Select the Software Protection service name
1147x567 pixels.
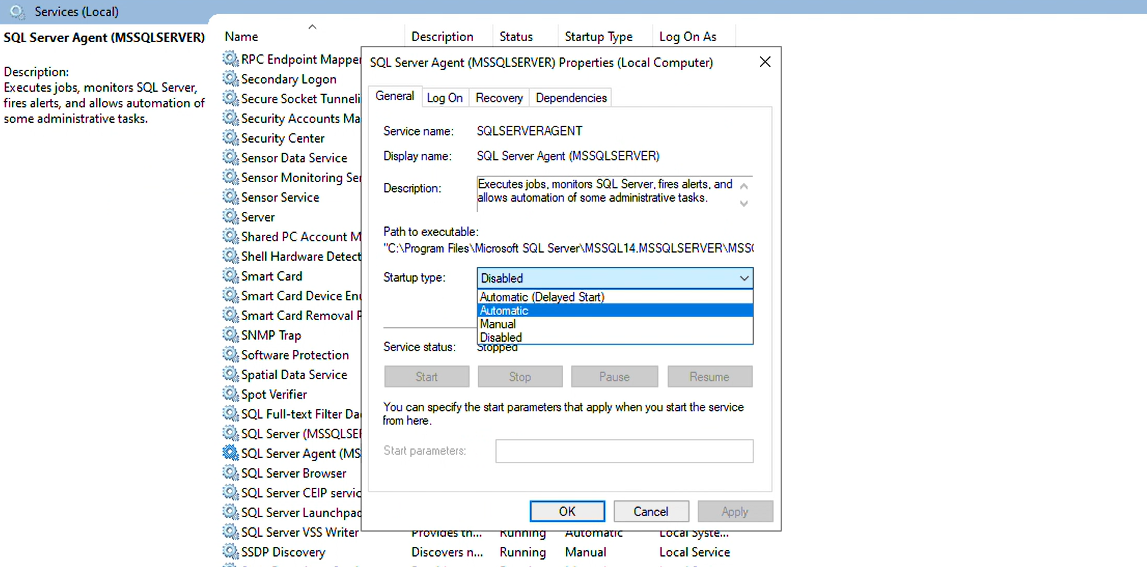click(x=295, y=355)
